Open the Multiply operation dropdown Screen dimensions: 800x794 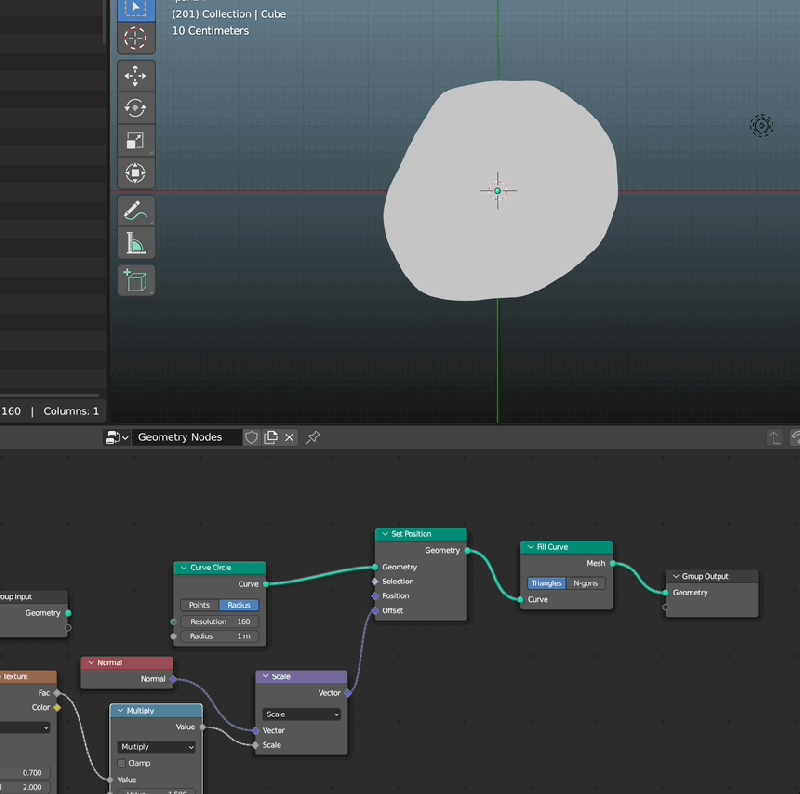pyautogui.click(x=155, y=747)
